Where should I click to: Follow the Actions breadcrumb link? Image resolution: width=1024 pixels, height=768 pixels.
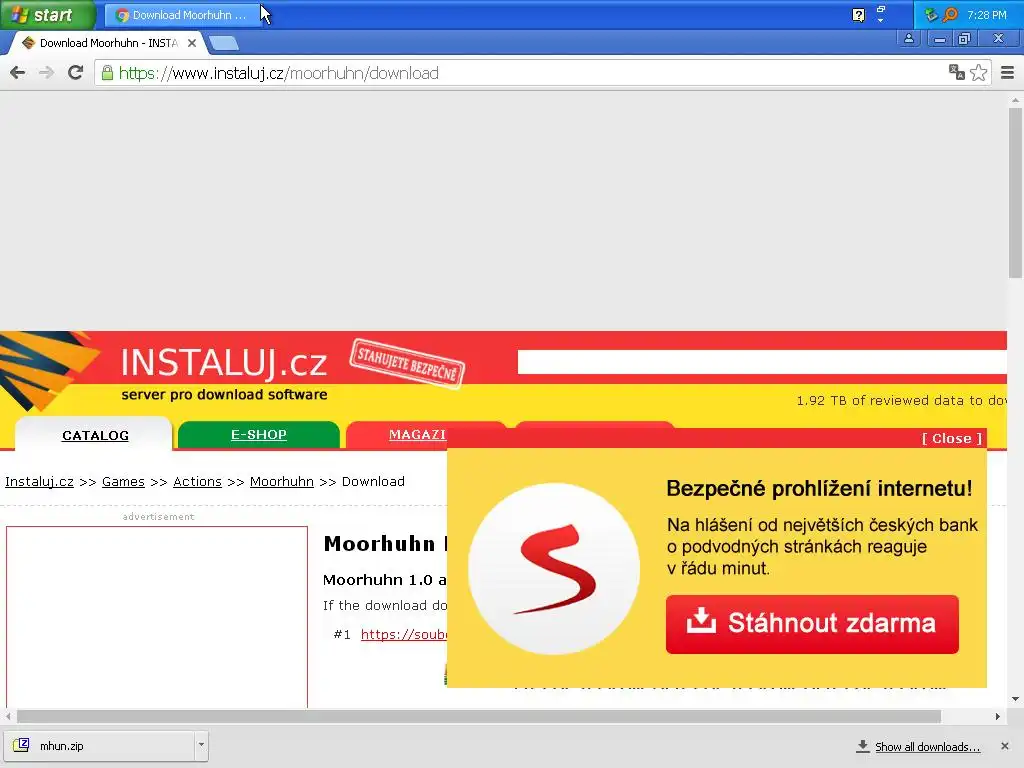click(197, 481)
